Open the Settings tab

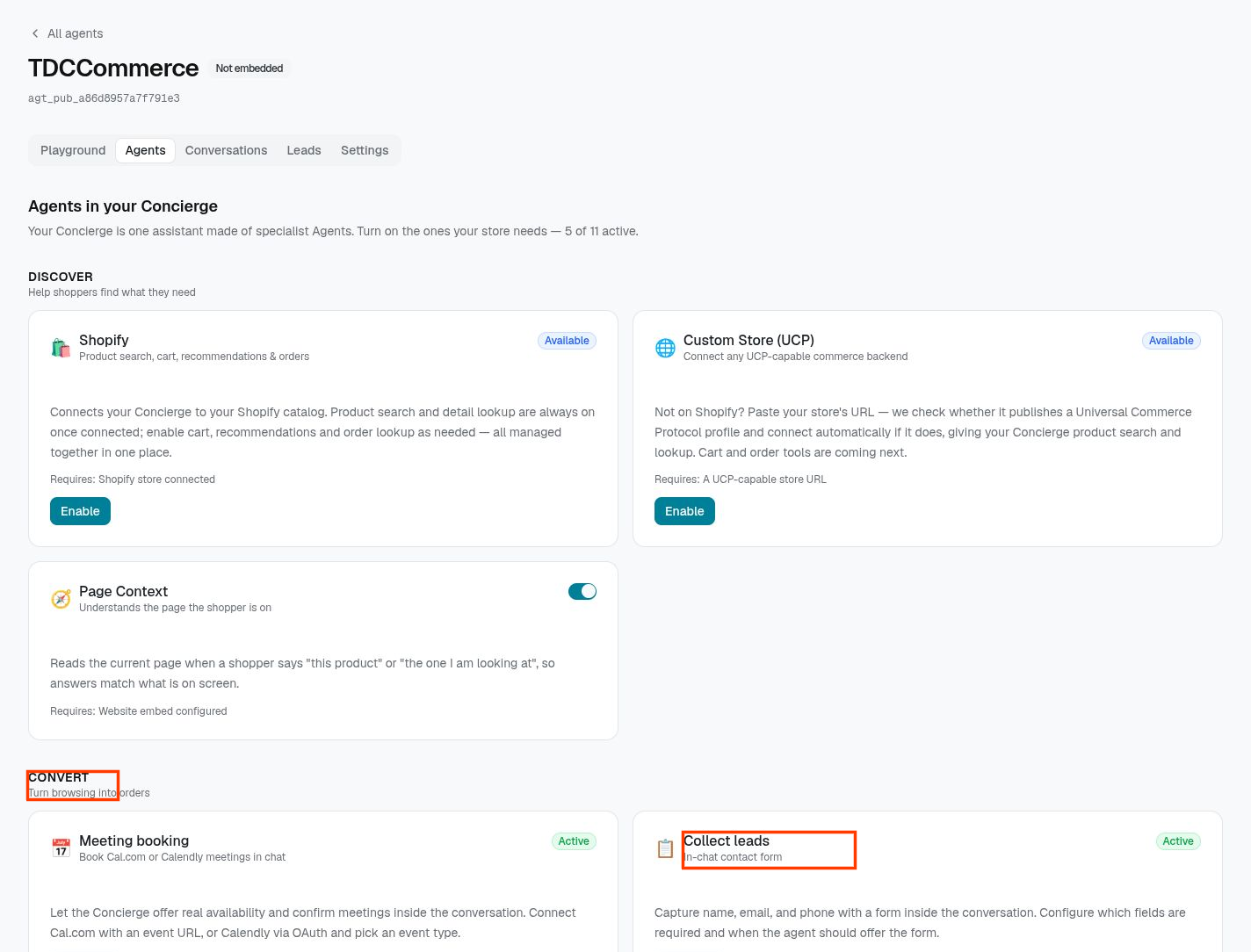tap(365, 150)
